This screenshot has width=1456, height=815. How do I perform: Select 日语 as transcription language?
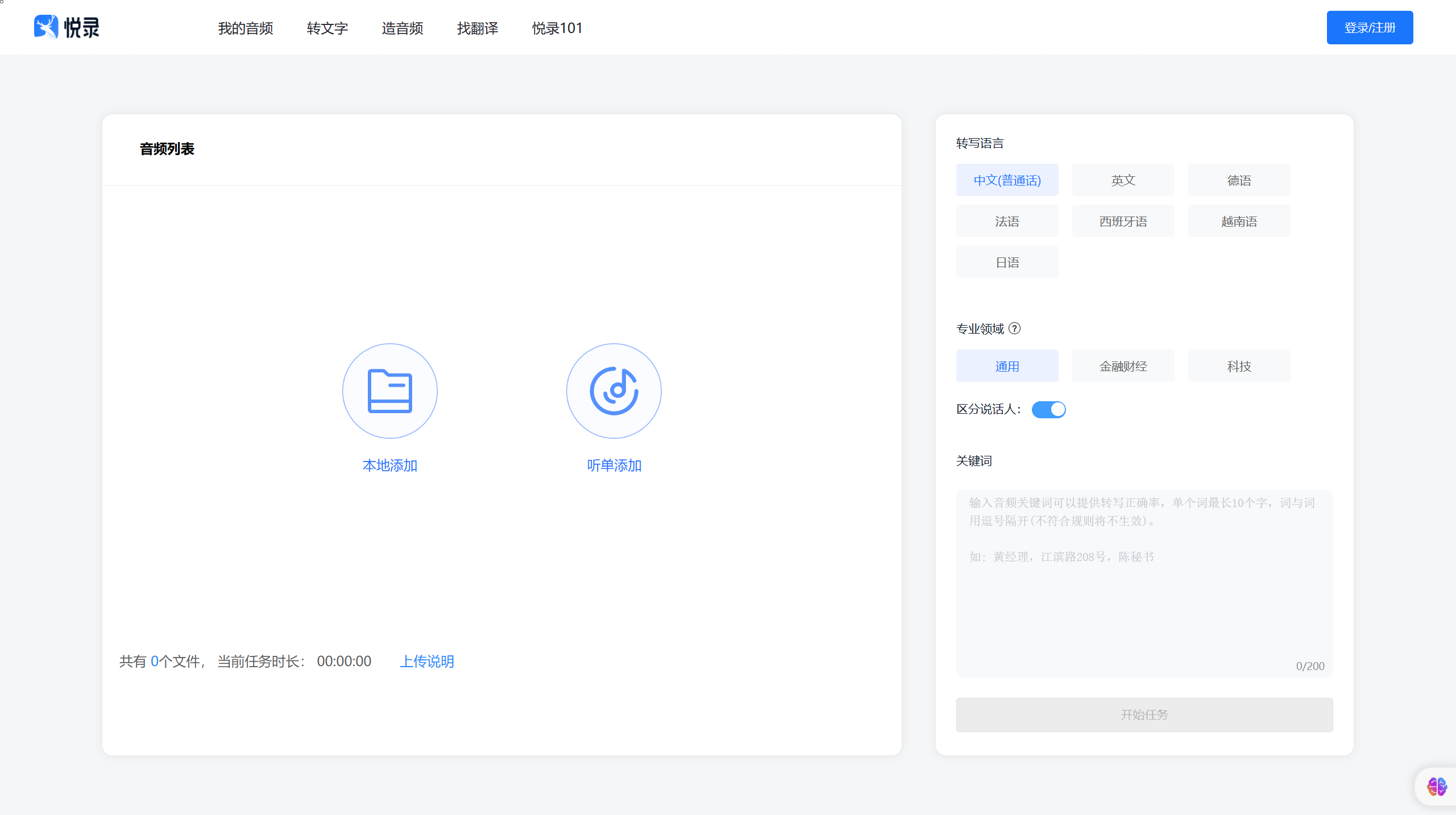click(x=1007, y=261)
